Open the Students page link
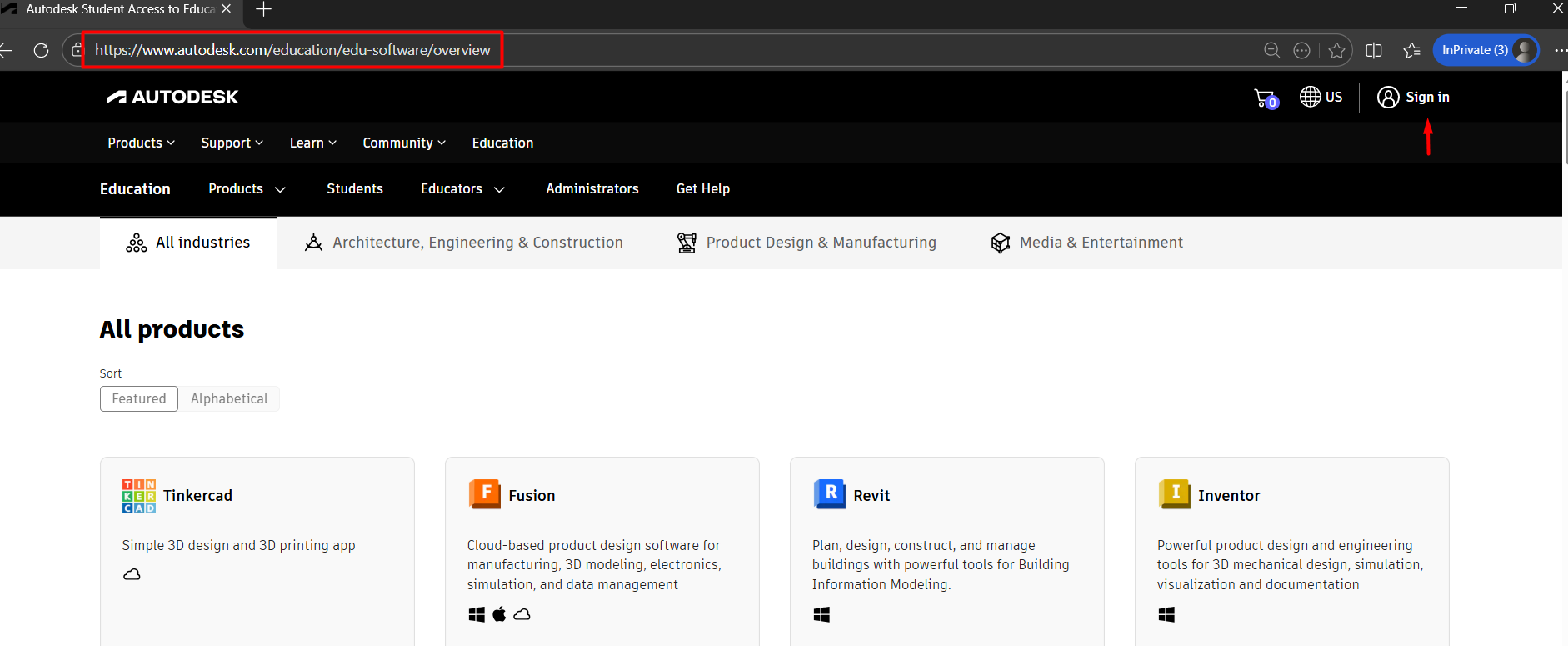Screen dimensions: 1568x646 pos(355,189)
